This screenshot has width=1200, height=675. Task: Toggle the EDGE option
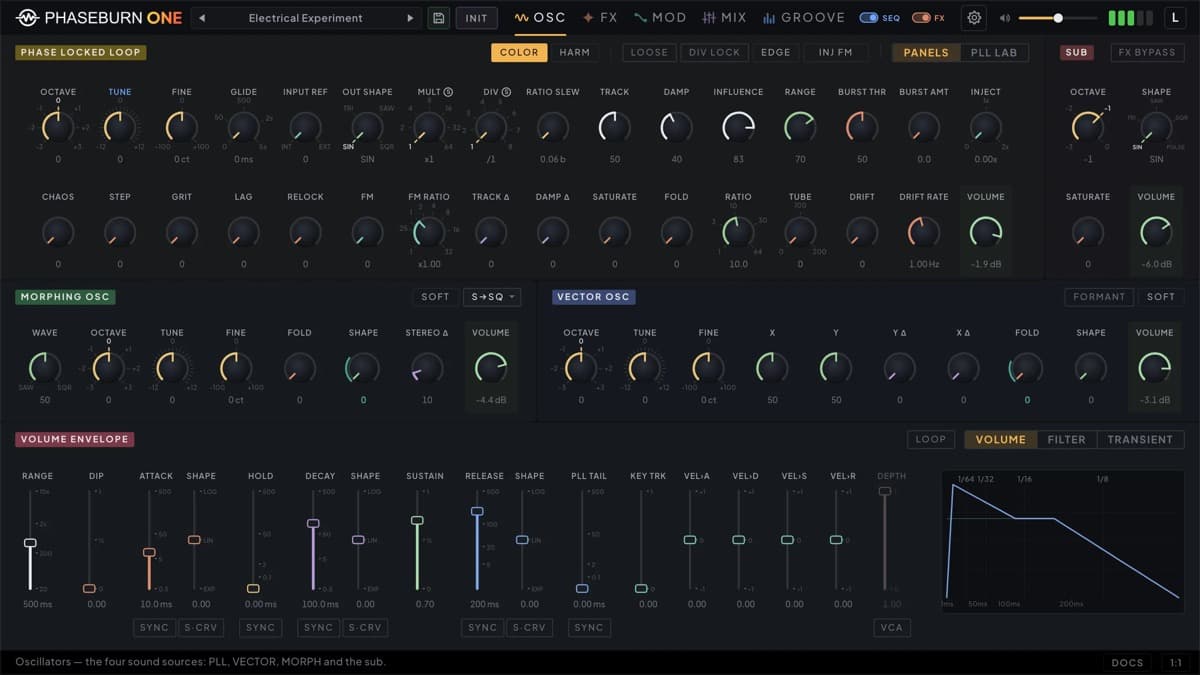pyautogui.click(x=775, y=52)
